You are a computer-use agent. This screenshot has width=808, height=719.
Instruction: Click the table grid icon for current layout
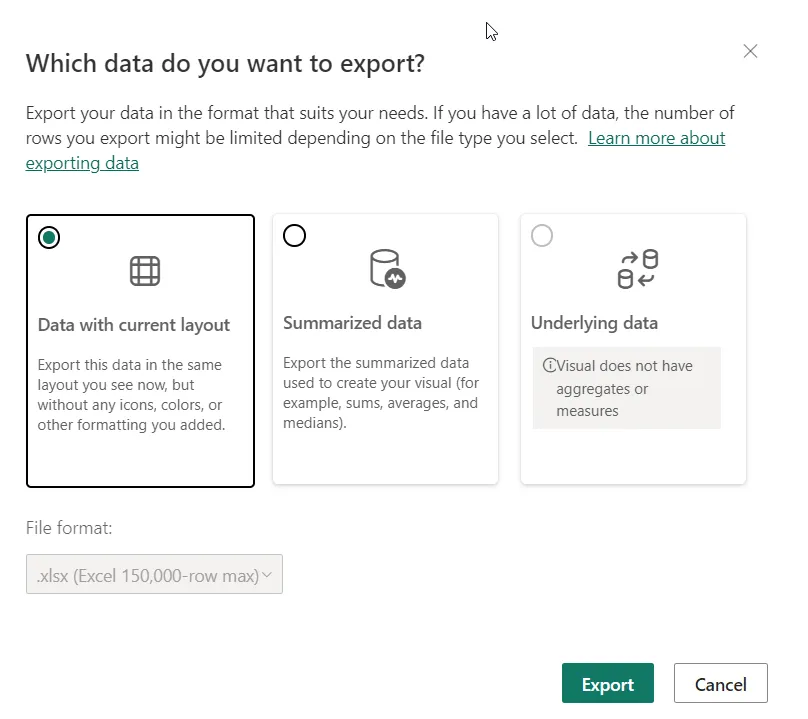145,271
